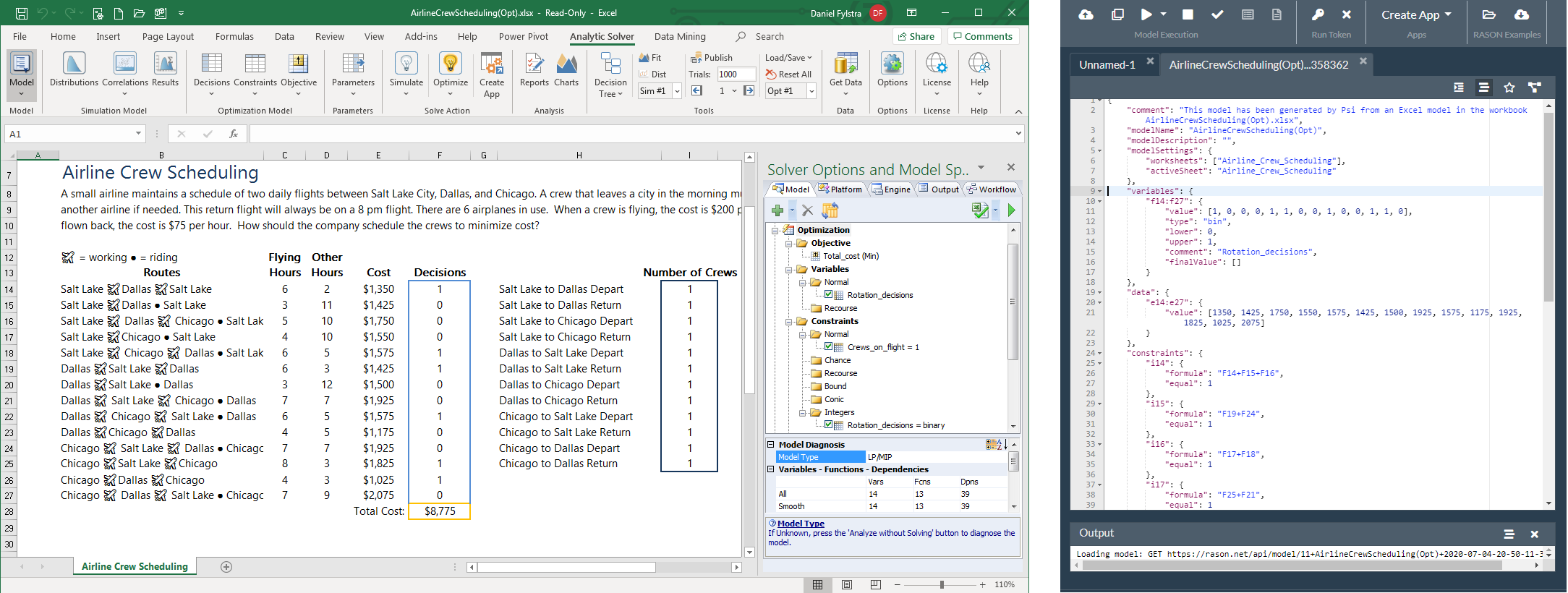
Task: Open the Formulas ribbon tab
Action: coord(234,36)
